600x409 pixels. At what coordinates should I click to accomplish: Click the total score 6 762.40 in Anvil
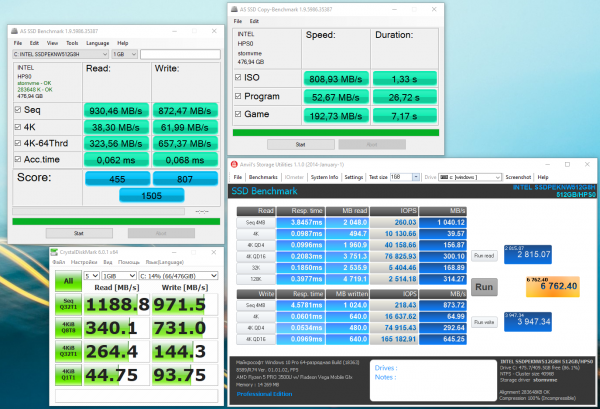[553, 287]
